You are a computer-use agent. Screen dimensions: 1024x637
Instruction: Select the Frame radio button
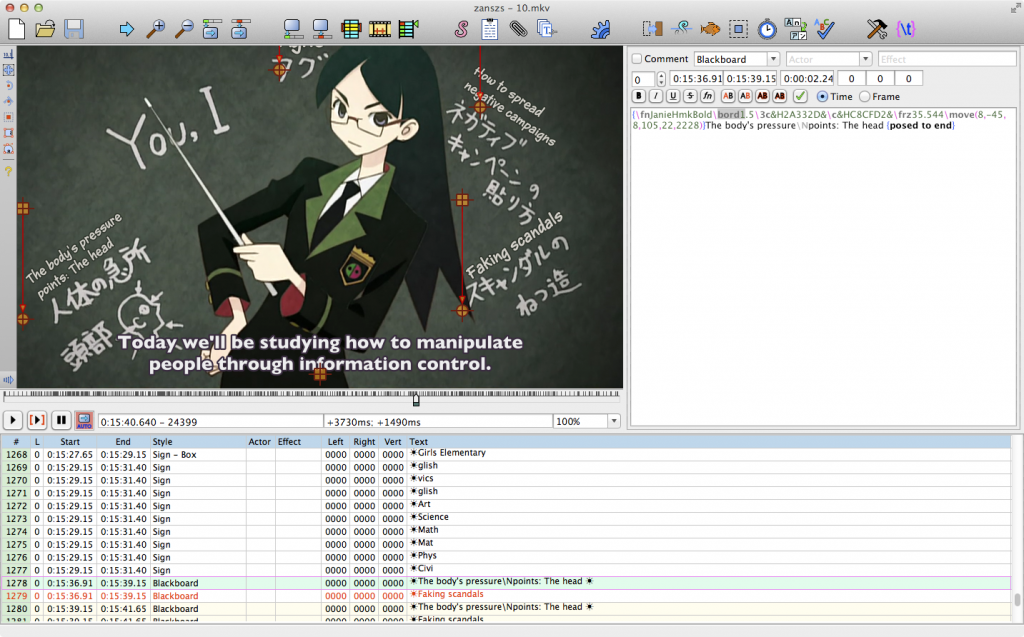pos(865,97)
